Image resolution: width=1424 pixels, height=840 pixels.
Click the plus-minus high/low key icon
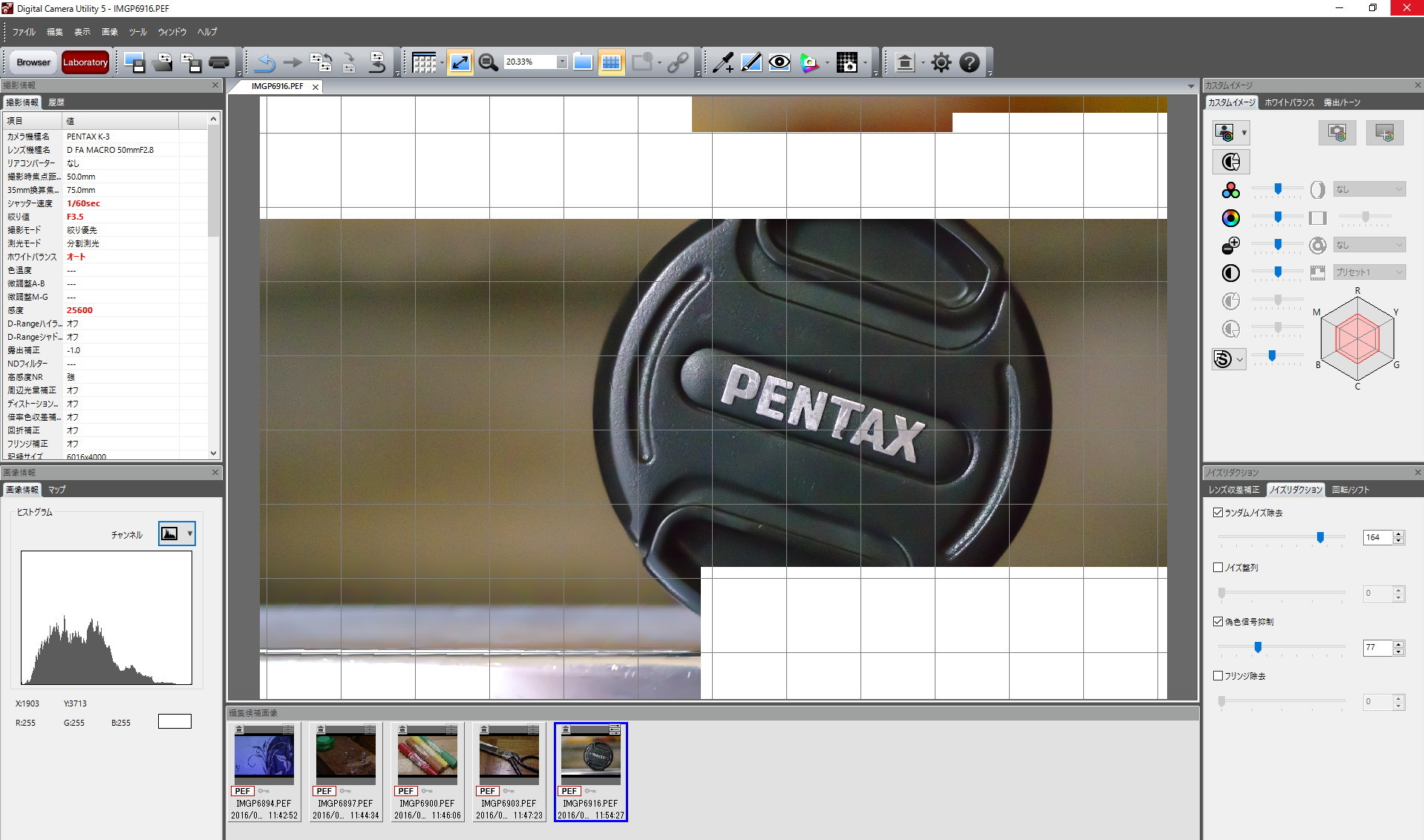coord(1230,245)
